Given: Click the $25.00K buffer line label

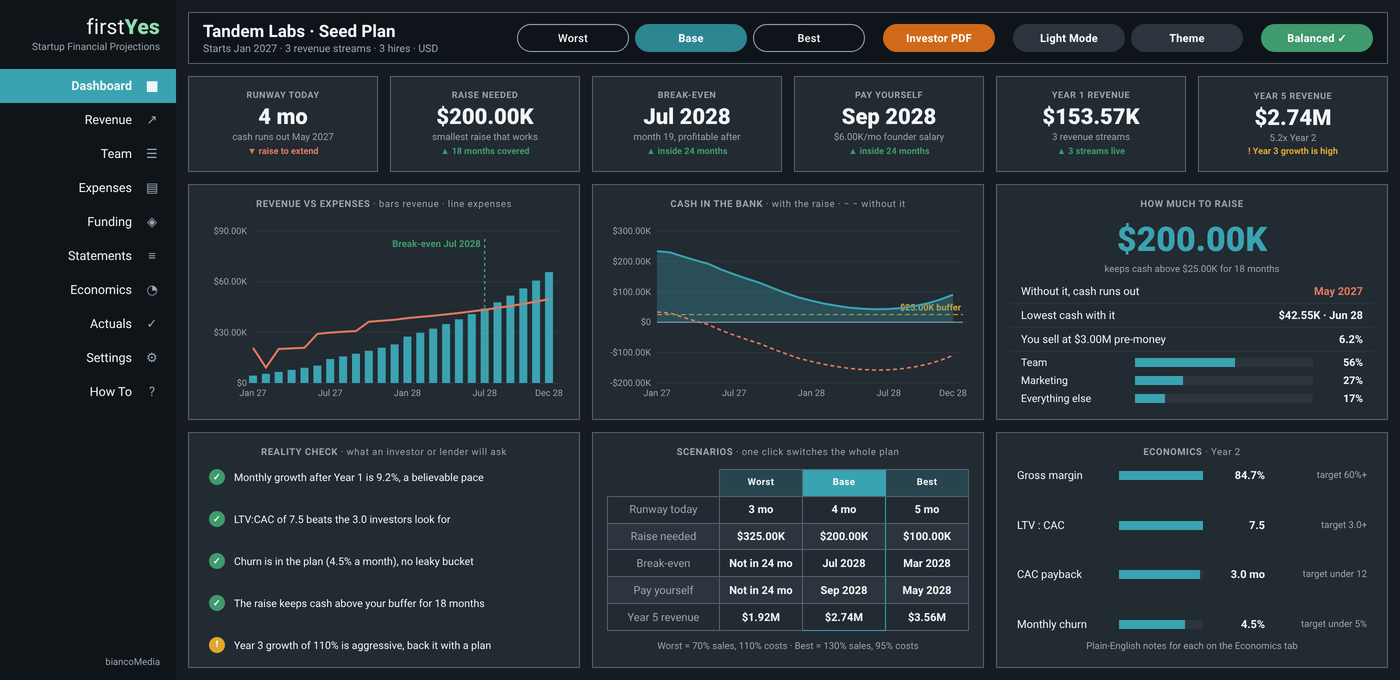Looking at the screenshot, I should click(930, 308).
